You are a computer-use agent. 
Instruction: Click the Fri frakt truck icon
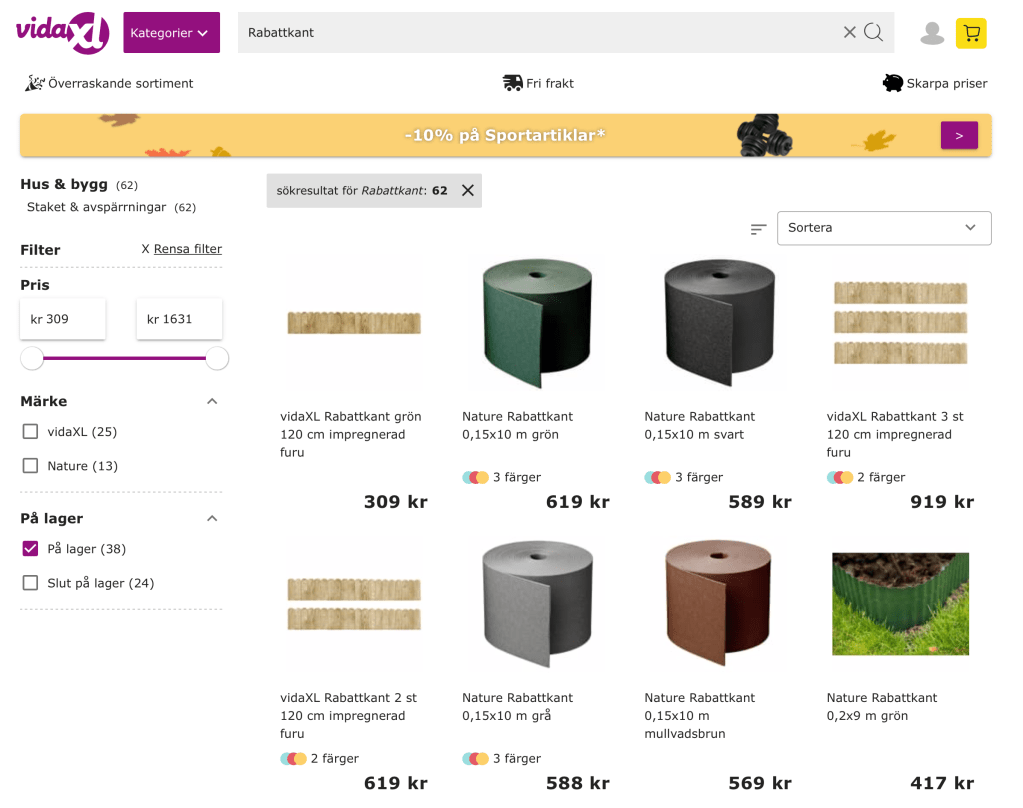513,83
